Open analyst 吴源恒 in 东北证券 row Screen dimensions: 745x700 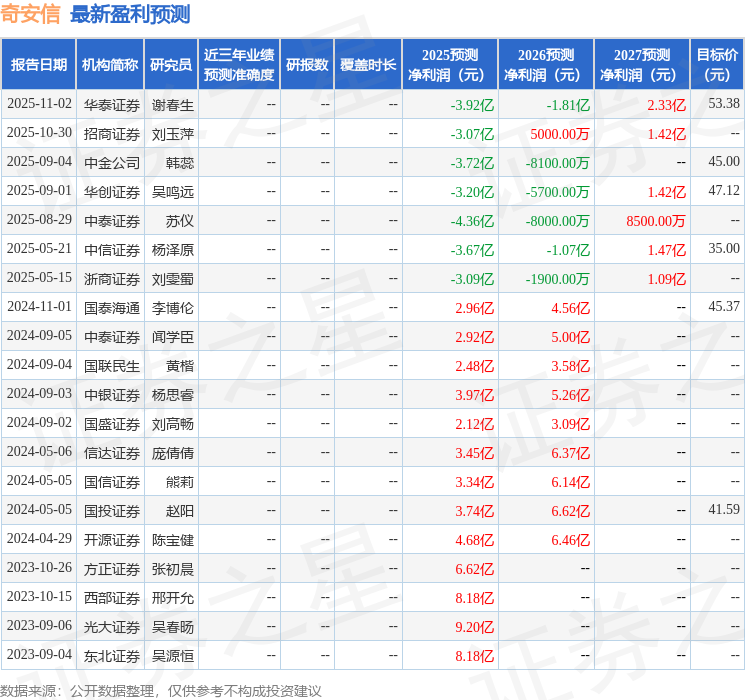pyautogui.click(x=173, y=655)
